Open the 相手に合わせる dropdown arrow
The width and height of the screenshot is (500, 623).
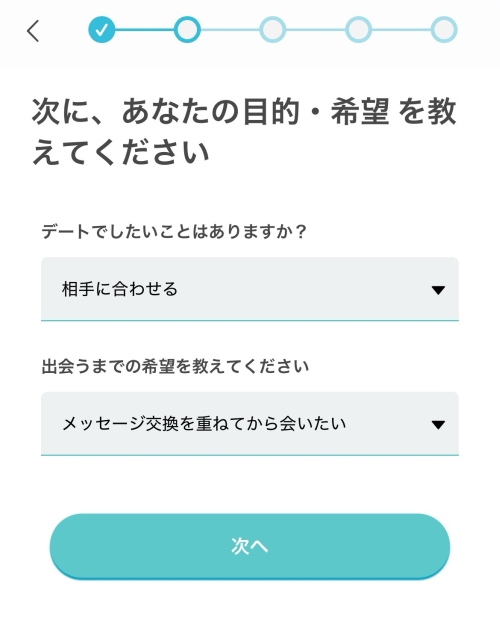(438, 290)
